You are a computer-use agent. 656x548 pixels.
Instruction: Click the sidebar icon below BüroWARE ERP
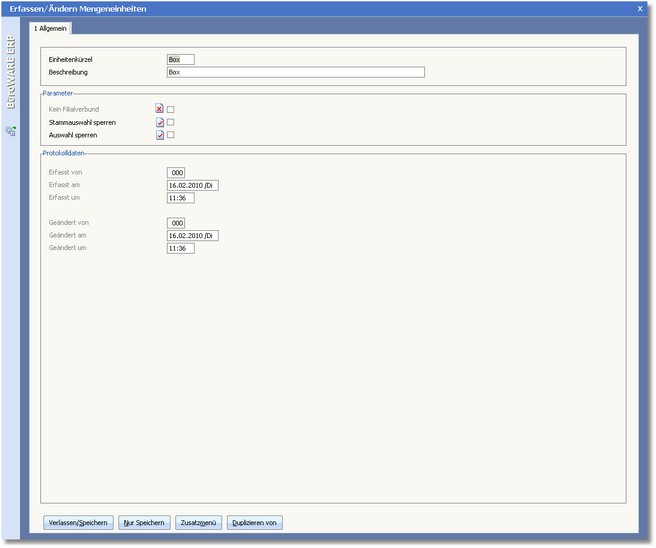point(11,131)
